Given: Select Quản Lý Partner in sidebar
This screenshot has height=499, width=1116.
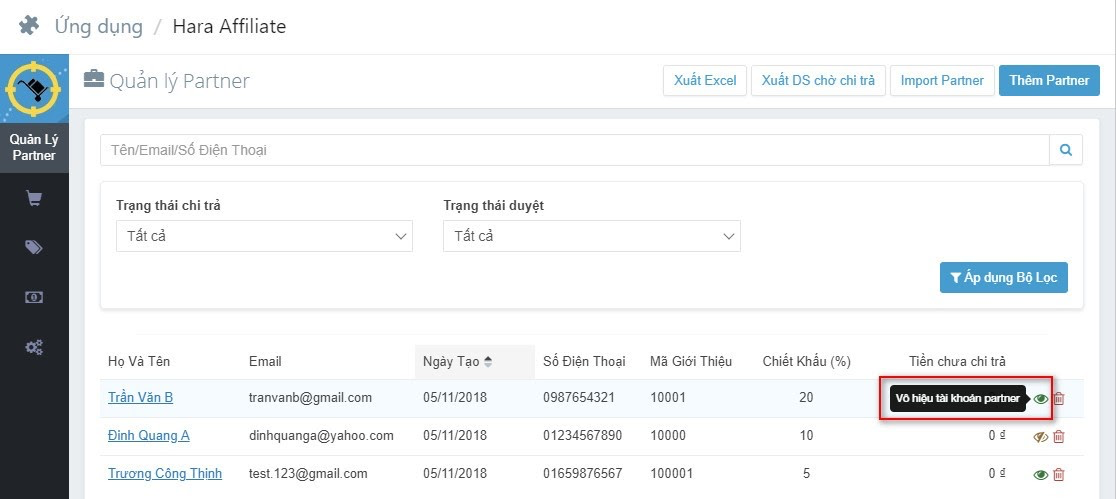Looking at the screenshot, I should [x=34, y=147].
